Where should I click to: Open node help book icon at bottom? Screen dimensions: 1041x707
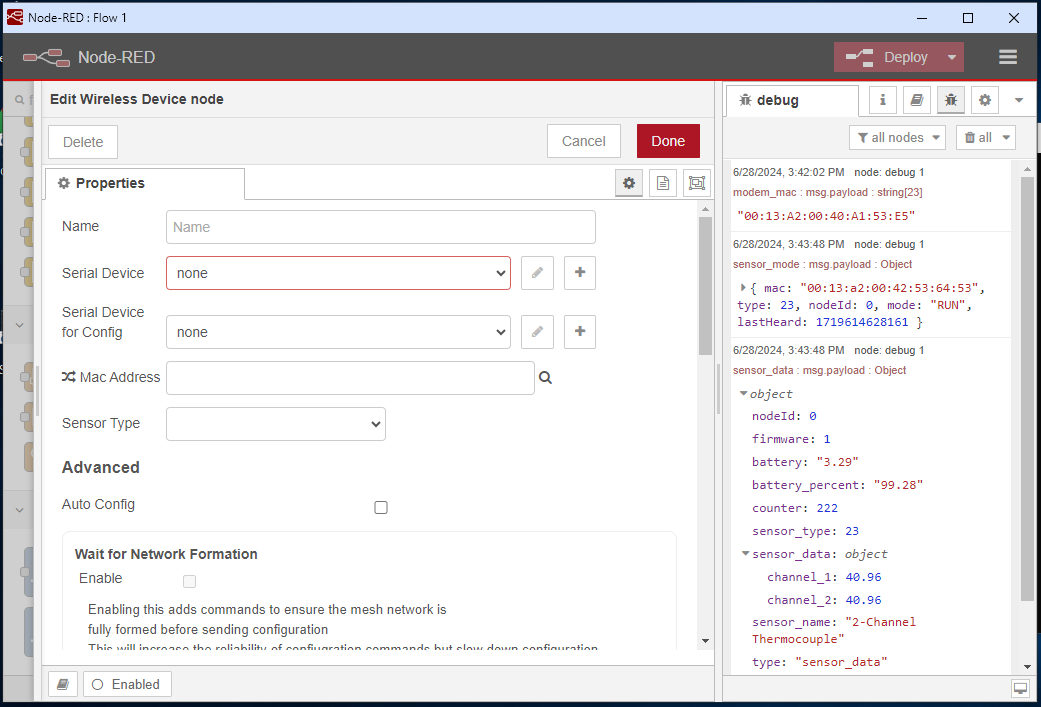click(63, 684)
